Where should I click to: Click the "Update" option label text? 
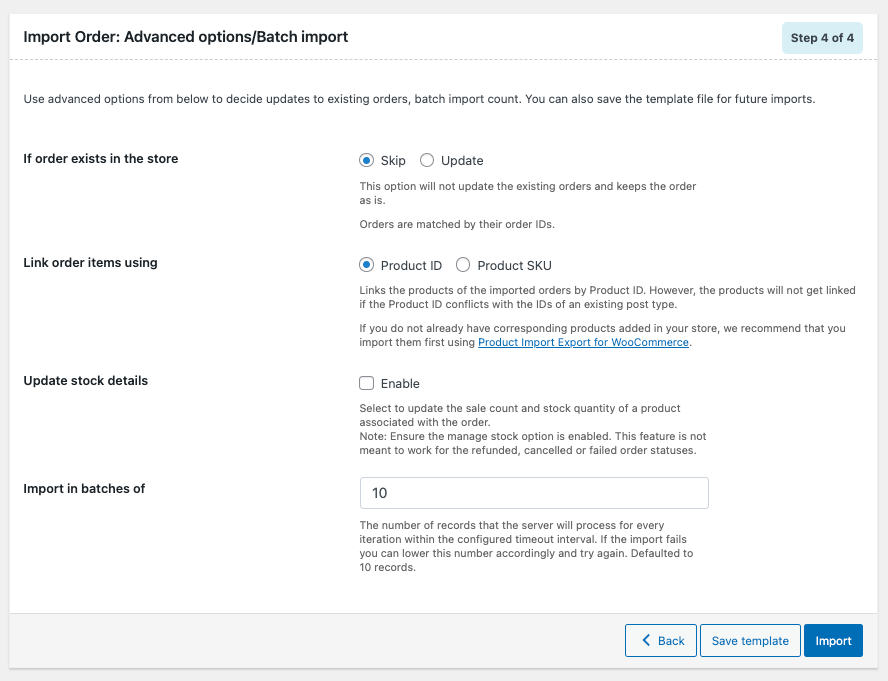(x=462, y=160)
